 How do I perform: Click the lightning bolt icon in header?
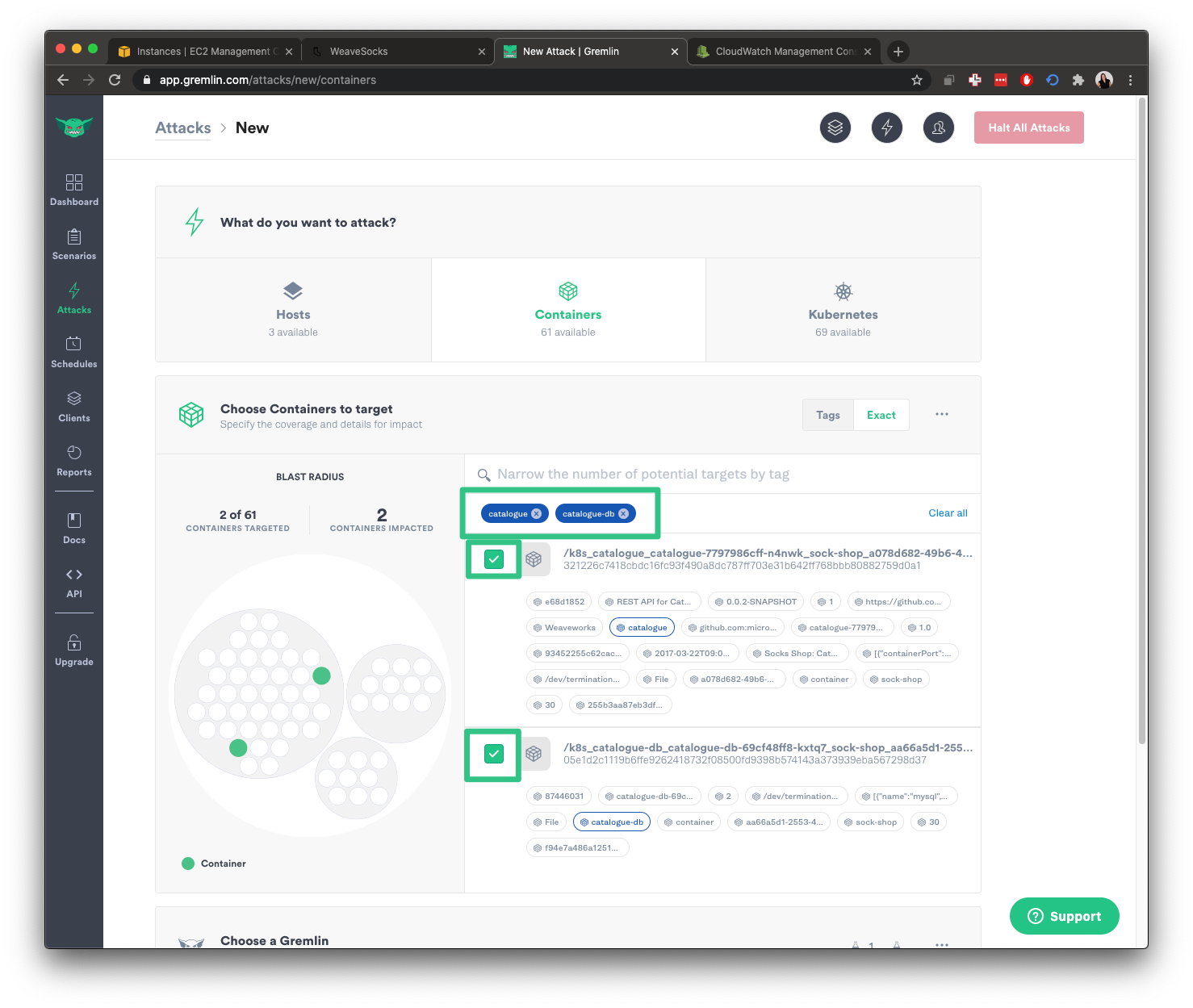(x=887, y=128)
